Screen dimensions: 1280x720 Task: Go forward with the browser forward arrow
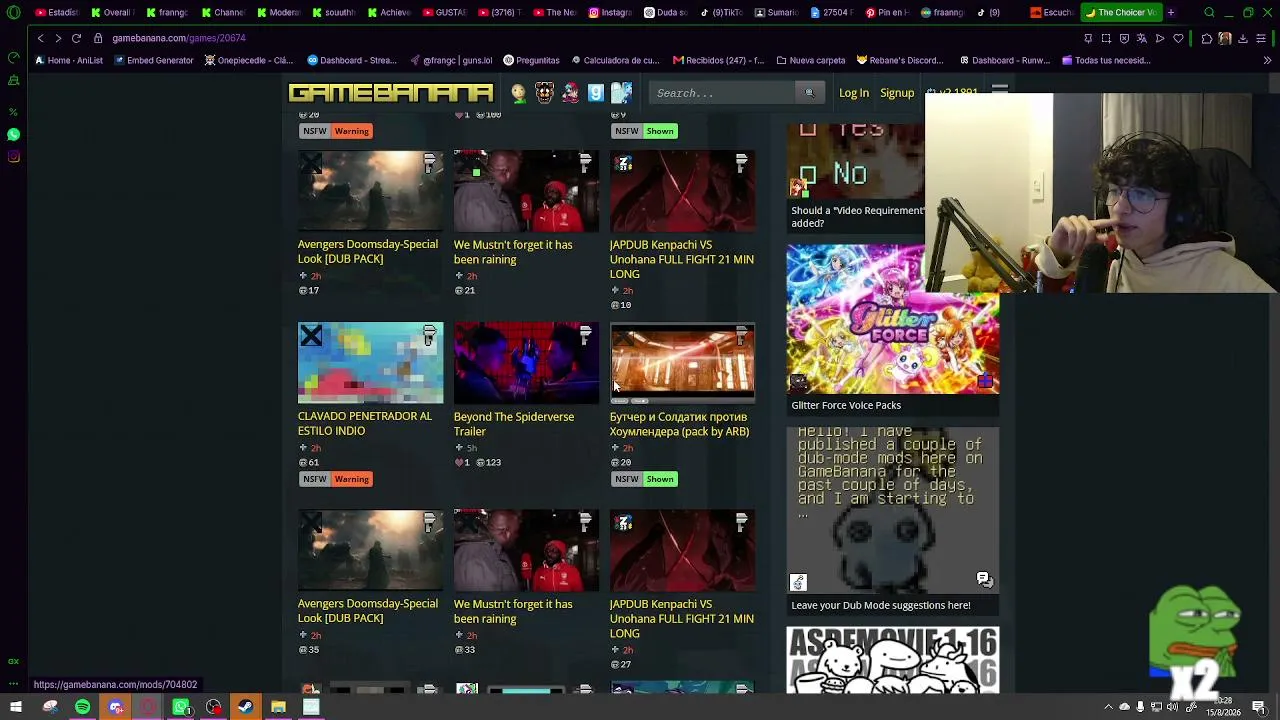pyautogui.click(x=58, y=38)
